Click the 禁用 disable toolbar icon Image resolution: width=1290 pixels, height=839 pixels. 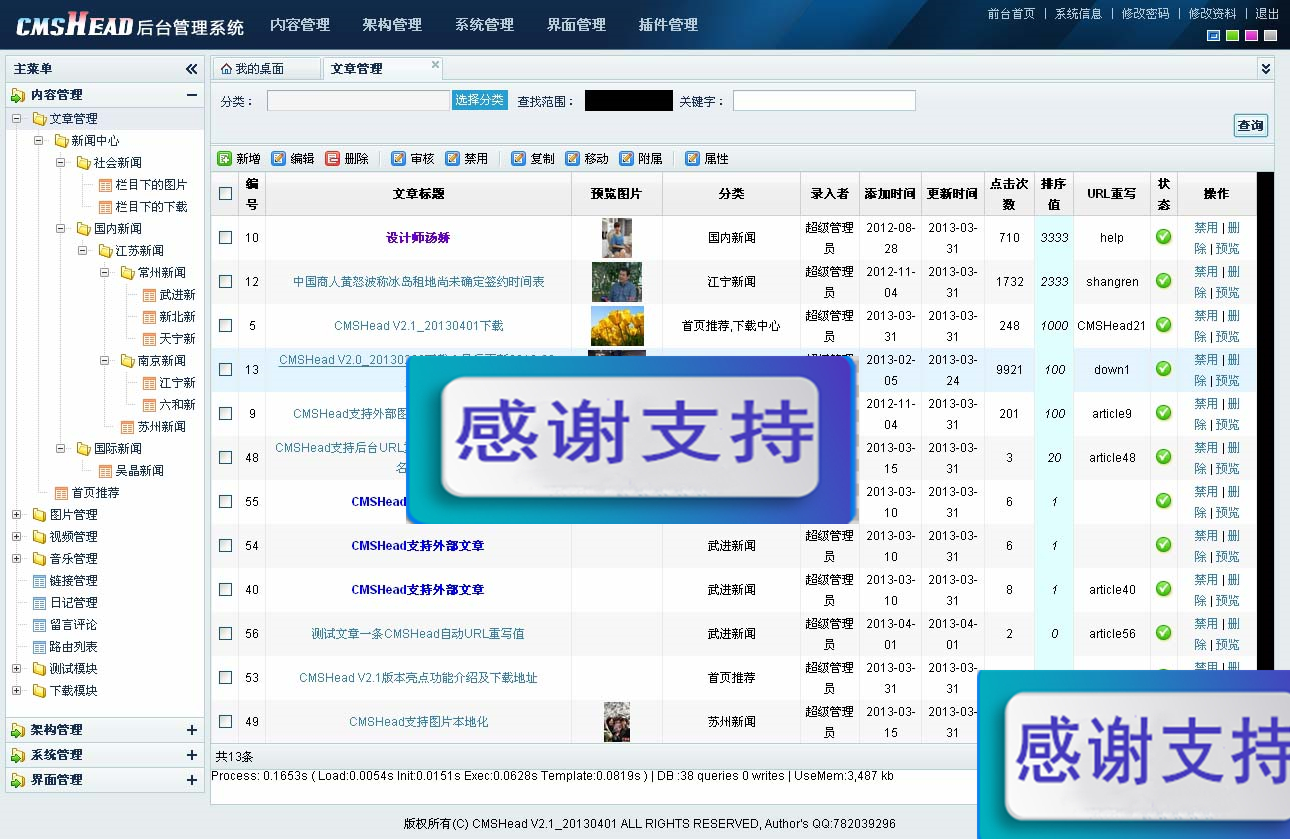[453, 158]
